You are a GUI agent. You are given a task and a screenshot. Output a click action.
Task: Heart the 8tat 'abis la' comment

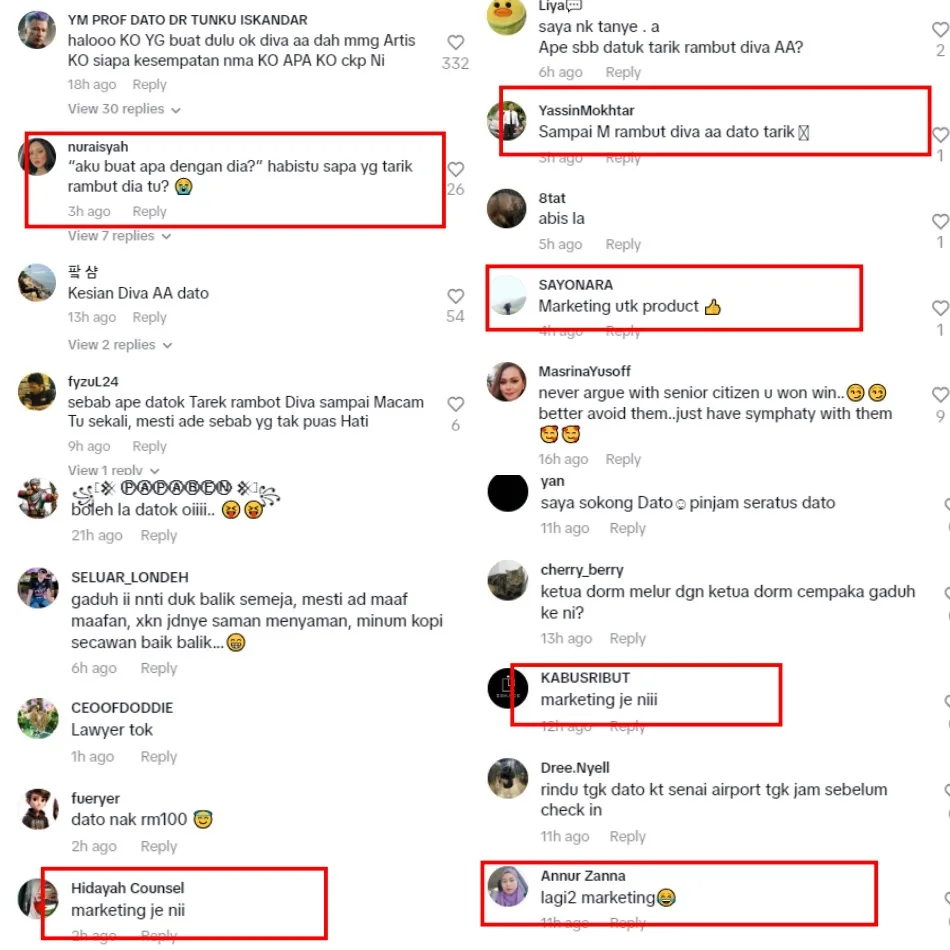click(940, 222)
